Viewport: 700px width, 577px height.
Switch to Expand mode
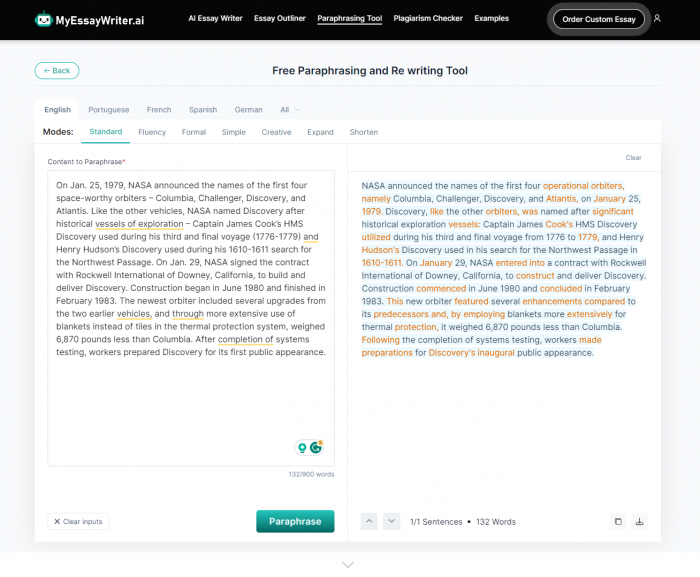tap(321, 132)
